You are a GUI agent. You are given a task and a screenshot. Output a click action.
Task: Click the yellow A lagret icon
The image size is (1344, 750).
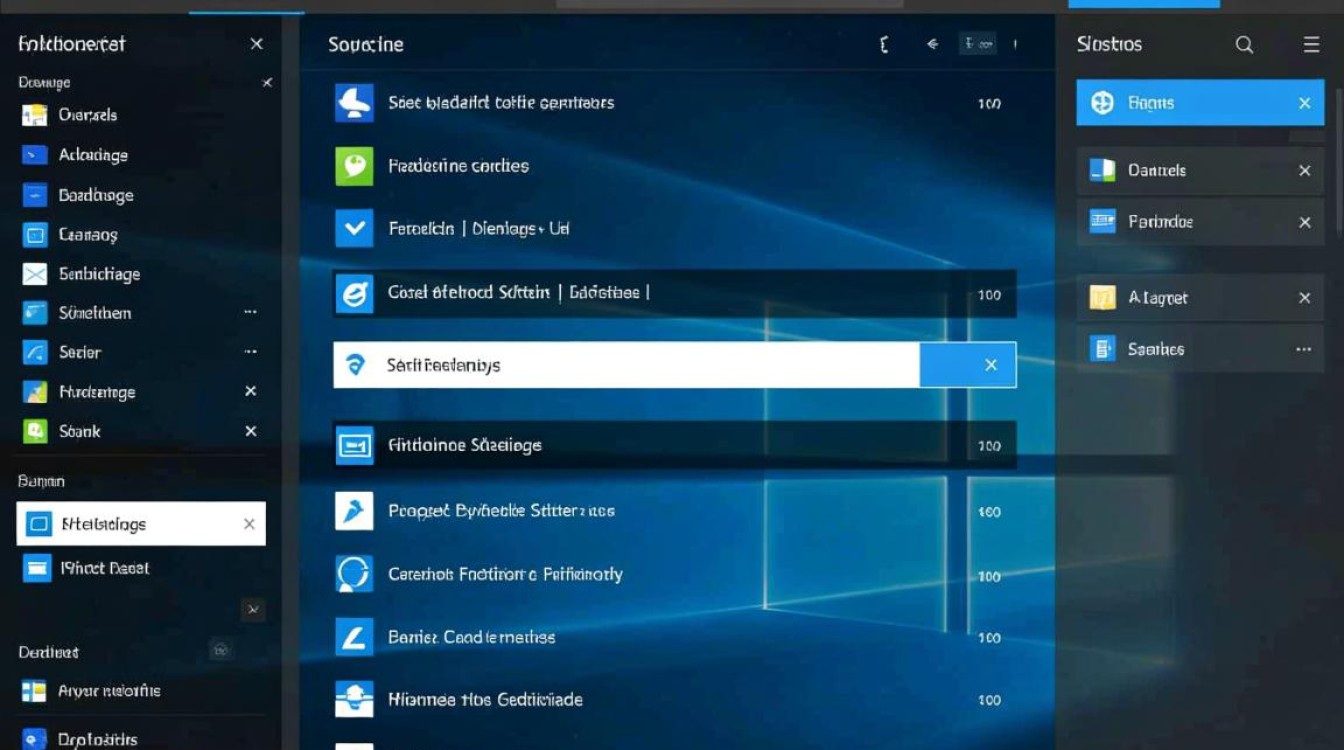pyautogui.click(x=1102, y=298)
